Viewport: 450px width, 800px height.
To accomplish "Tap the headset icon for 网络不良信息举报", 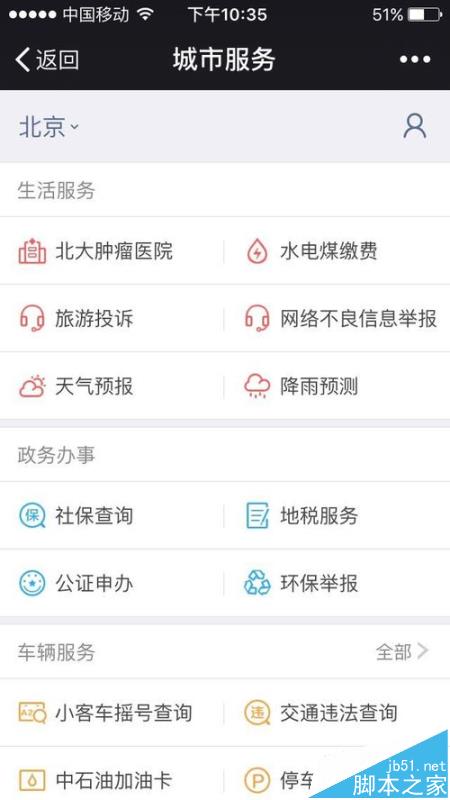I will point(257,318).
